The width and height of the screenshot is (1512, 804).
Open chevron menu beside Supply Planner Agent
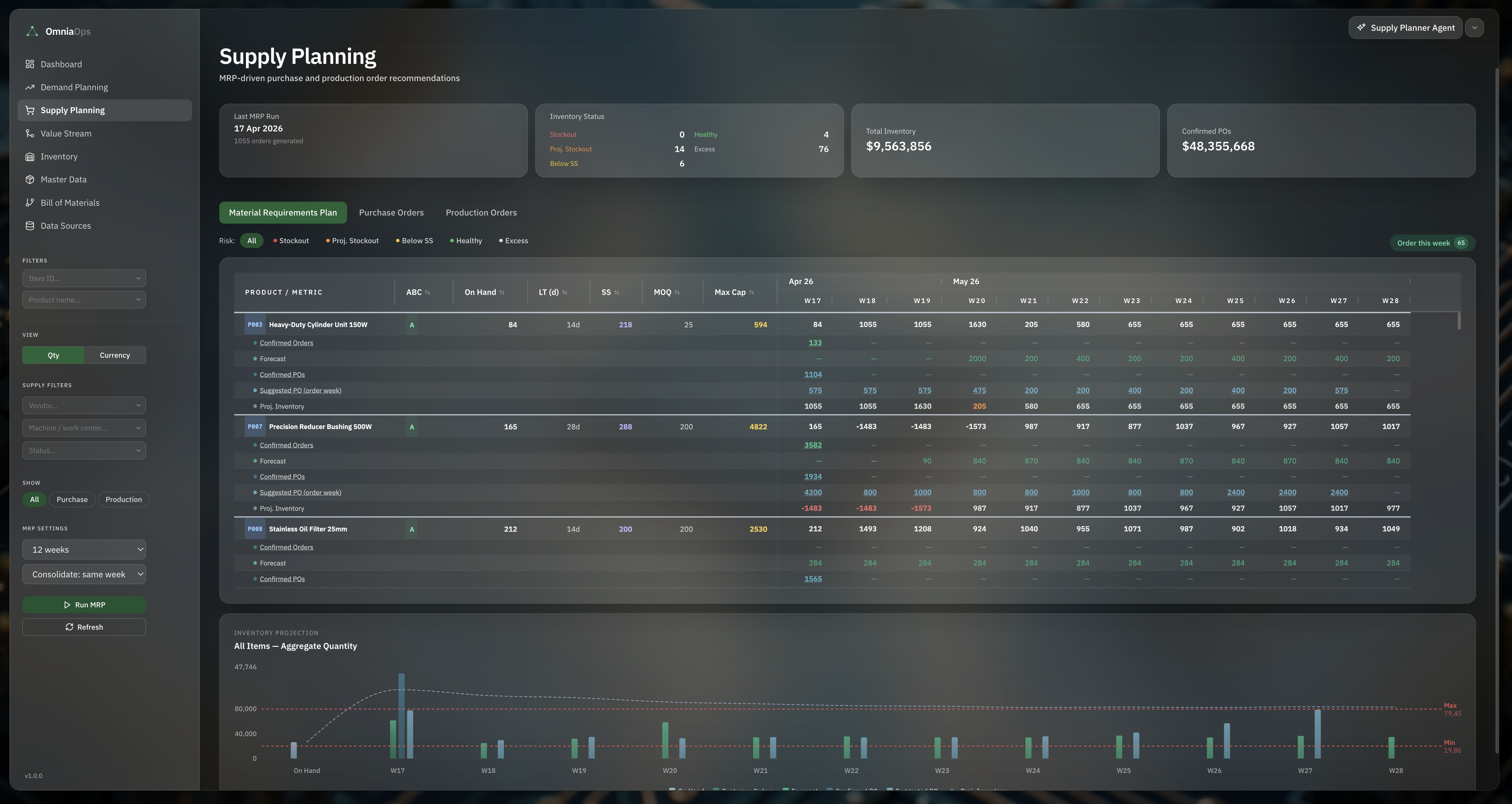pos(1474,28)
